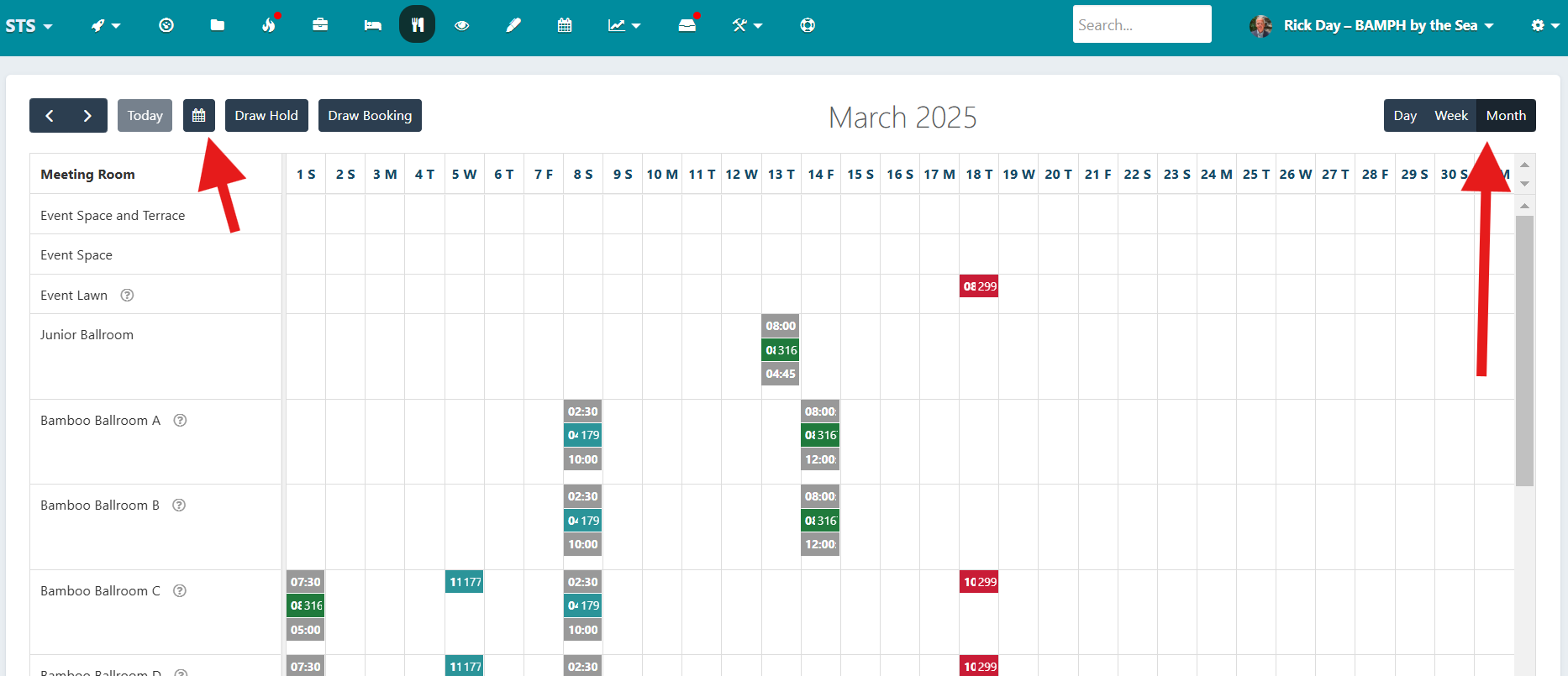Click the eye icon in top navbar
Viewport: 1568px width, 676px height.
[x=461, y=25]
